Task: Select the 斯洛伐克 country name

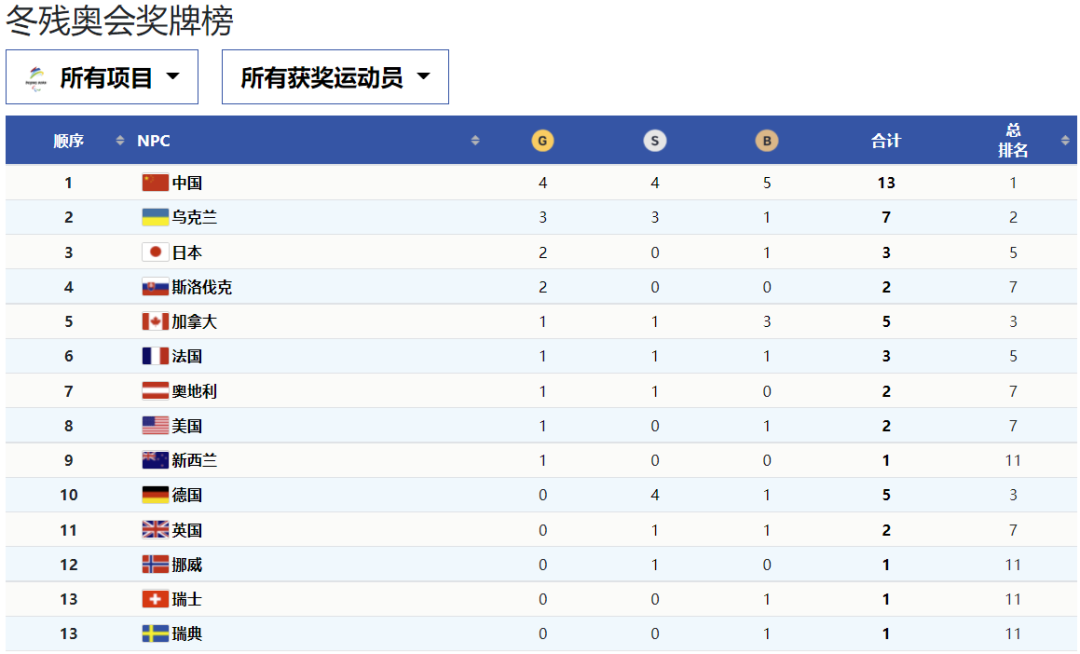Action: coord(202,287)
